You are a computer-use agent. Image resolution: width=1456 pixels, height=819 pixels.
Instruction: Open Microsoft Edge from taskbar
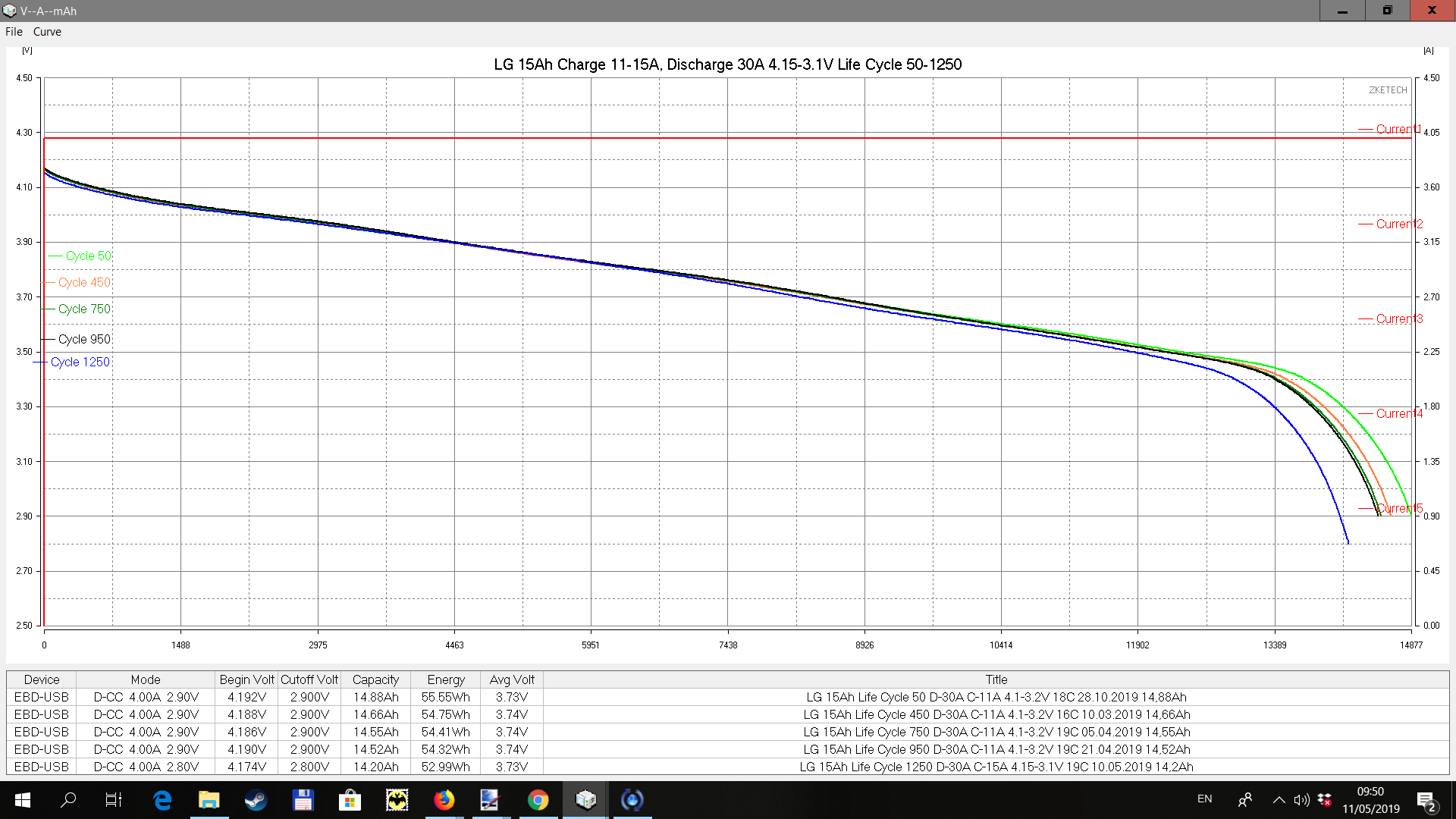[x=162, y=799]
